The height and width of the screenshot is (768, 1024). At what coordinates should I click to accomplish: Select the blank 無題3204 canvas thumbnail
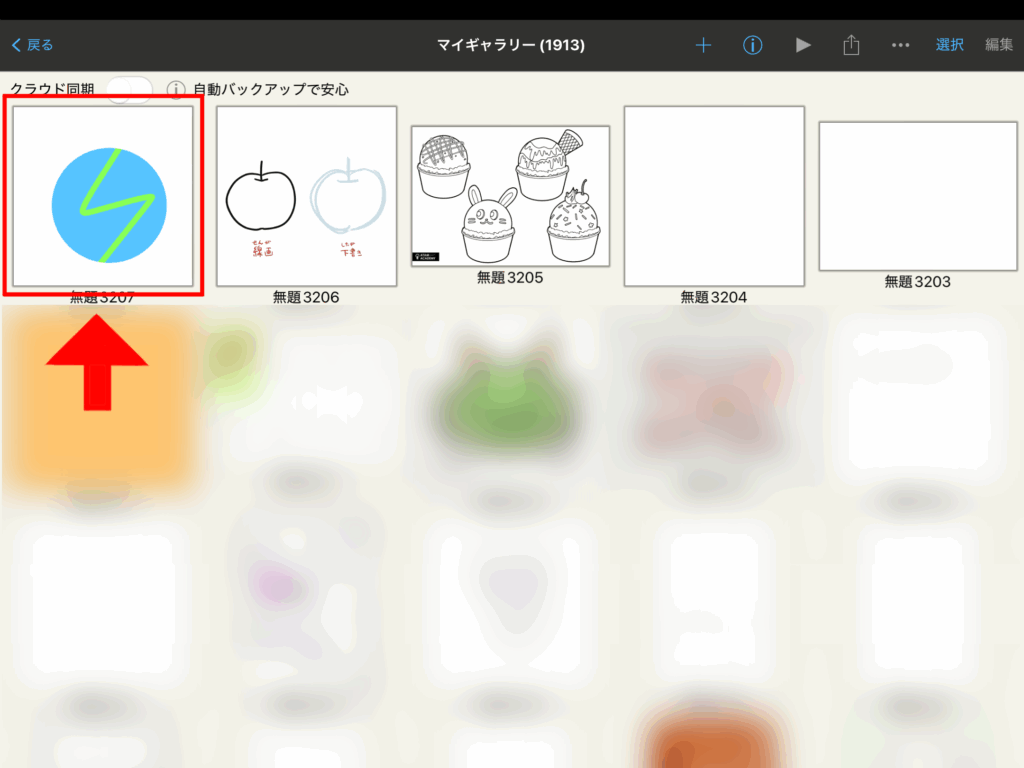[x=714, y=196]
